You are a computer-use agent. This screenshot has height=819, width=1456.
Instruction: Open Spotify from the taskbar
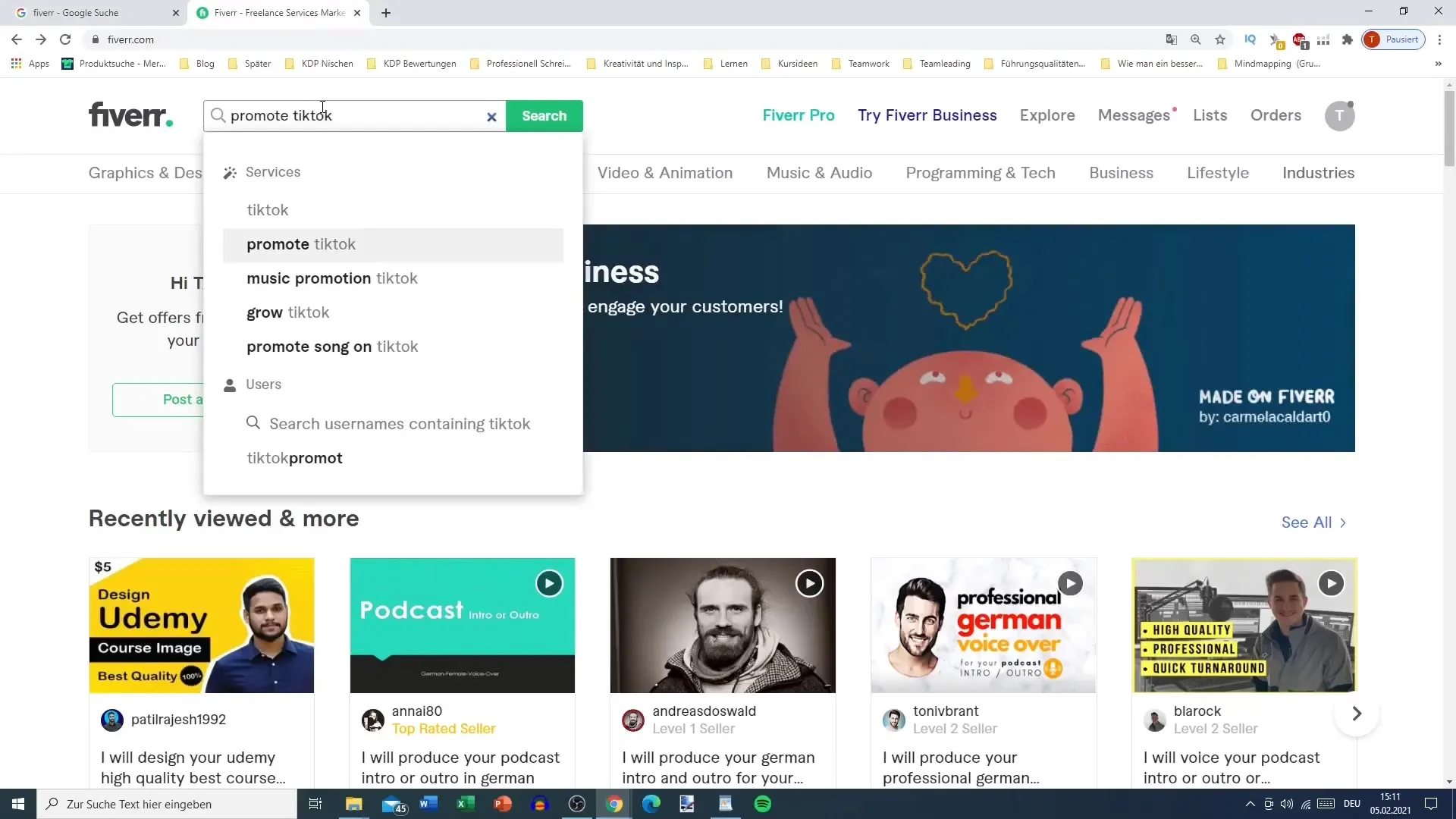pyautogui.click(x=763, y=804)
